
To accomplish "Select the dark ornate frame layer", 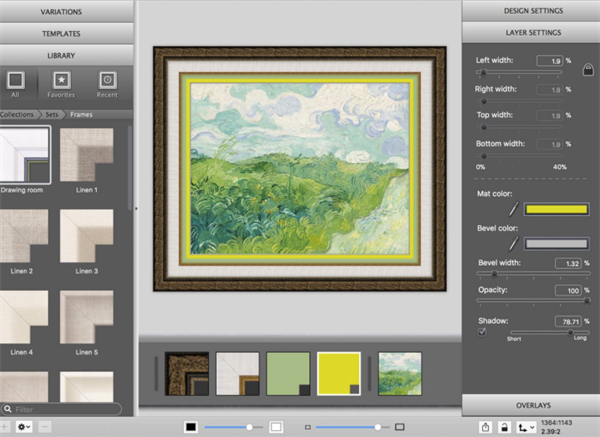I will pos(187,374).
